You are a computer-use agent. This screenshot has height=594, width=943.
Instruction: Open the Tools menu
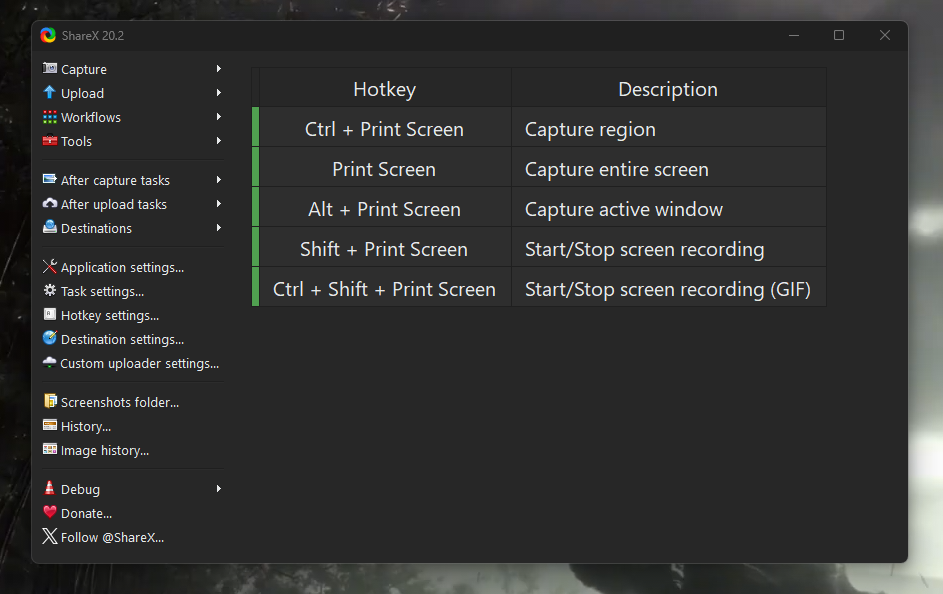tap(132, 141)
